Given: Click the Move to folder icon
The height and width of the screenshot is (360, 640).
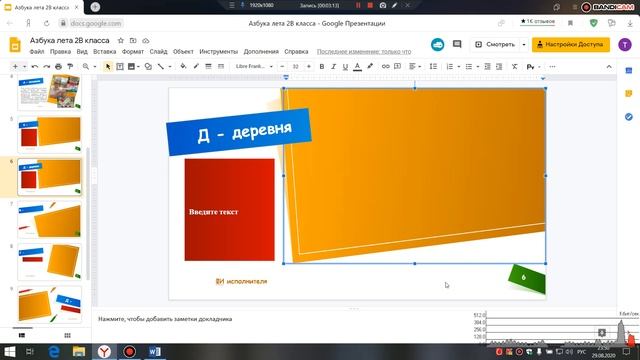Looking at the screenshot, I should tap(133, 40).
